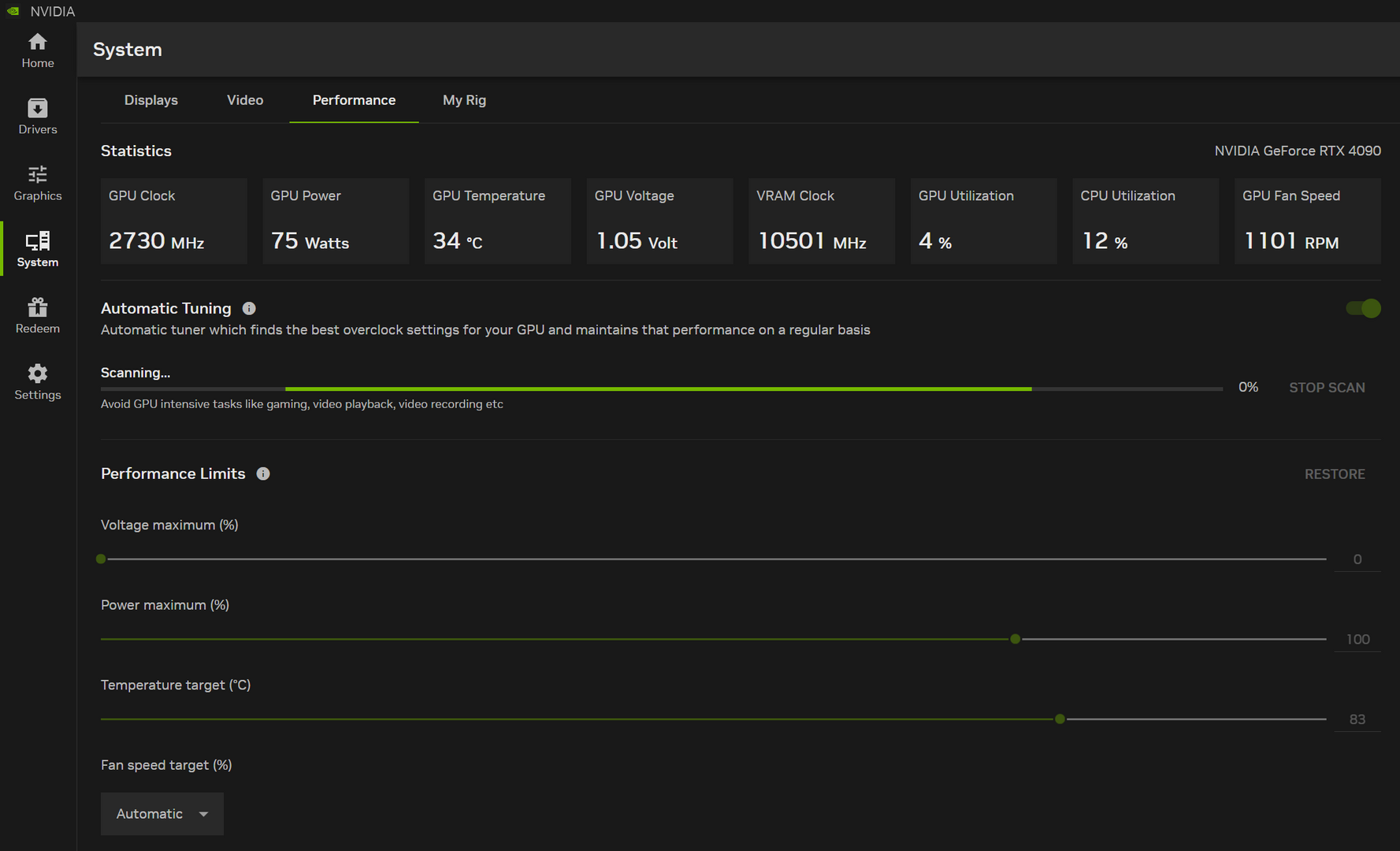This screenshot has width=1400, height=851.
Task: Open the Graphics settings section
Action: pos(38,183)
